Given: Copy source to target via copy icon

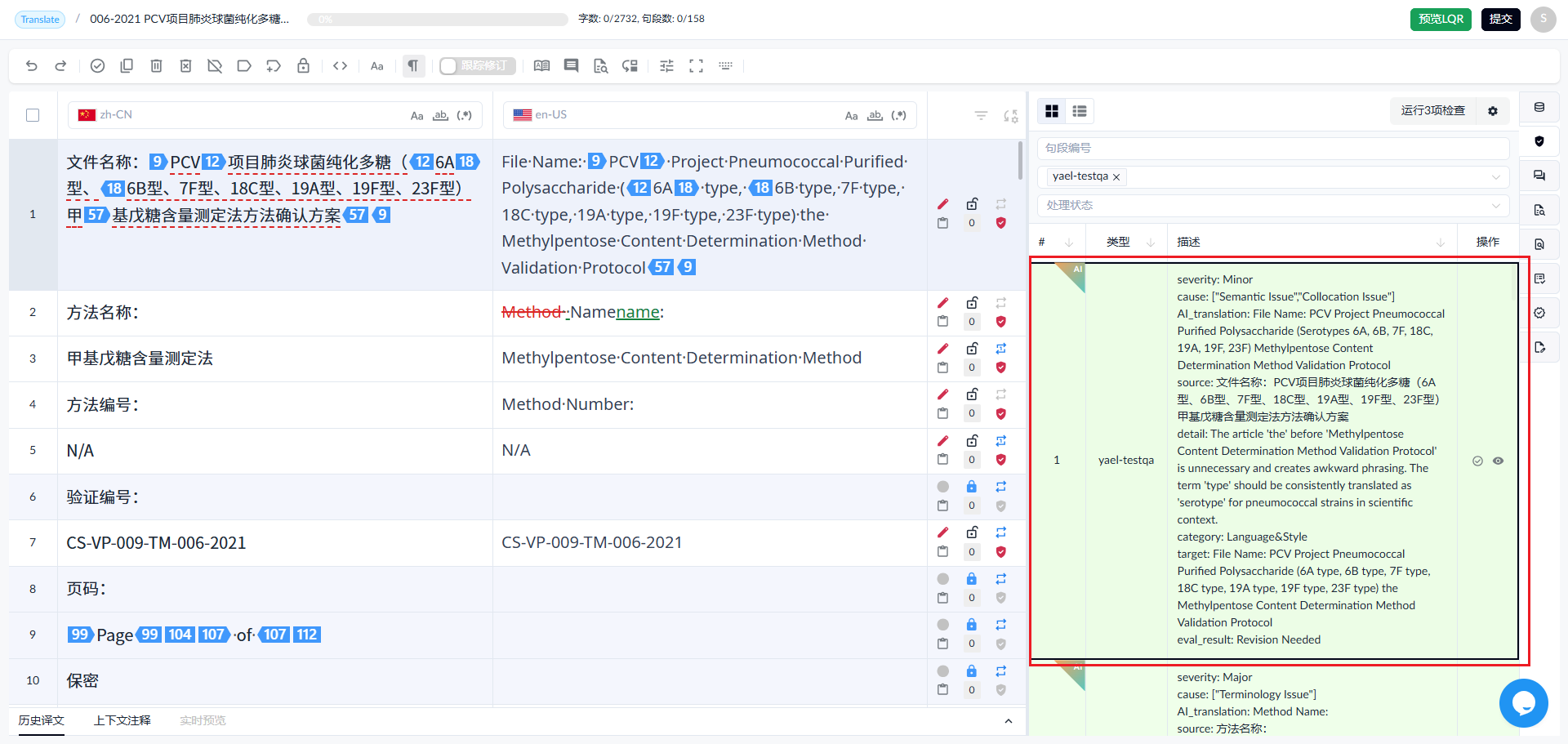Looking at the screenshot, I should point(127,66).
